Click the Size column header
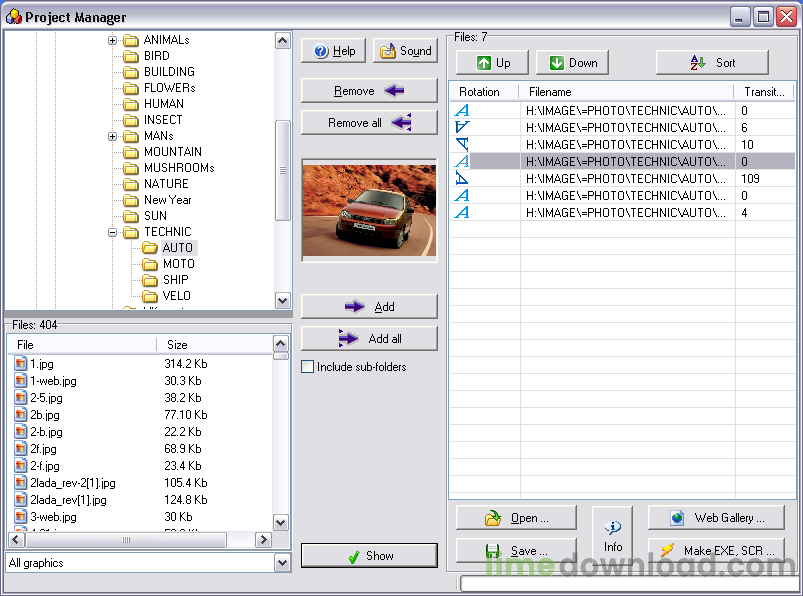Viewport: 803px width, 596px height. [x=213, y=344]
